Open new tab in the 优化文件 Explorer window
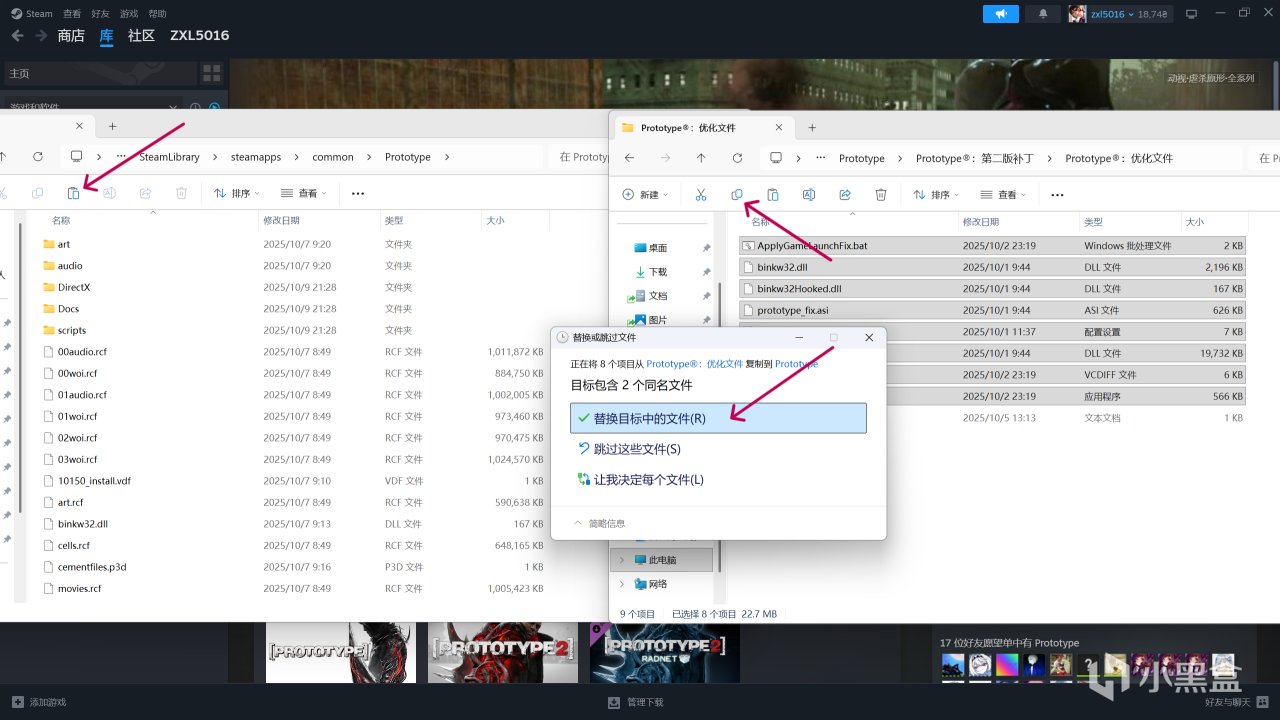The height and width of the screenshot is (720, 1280). [x=812, y=127]
